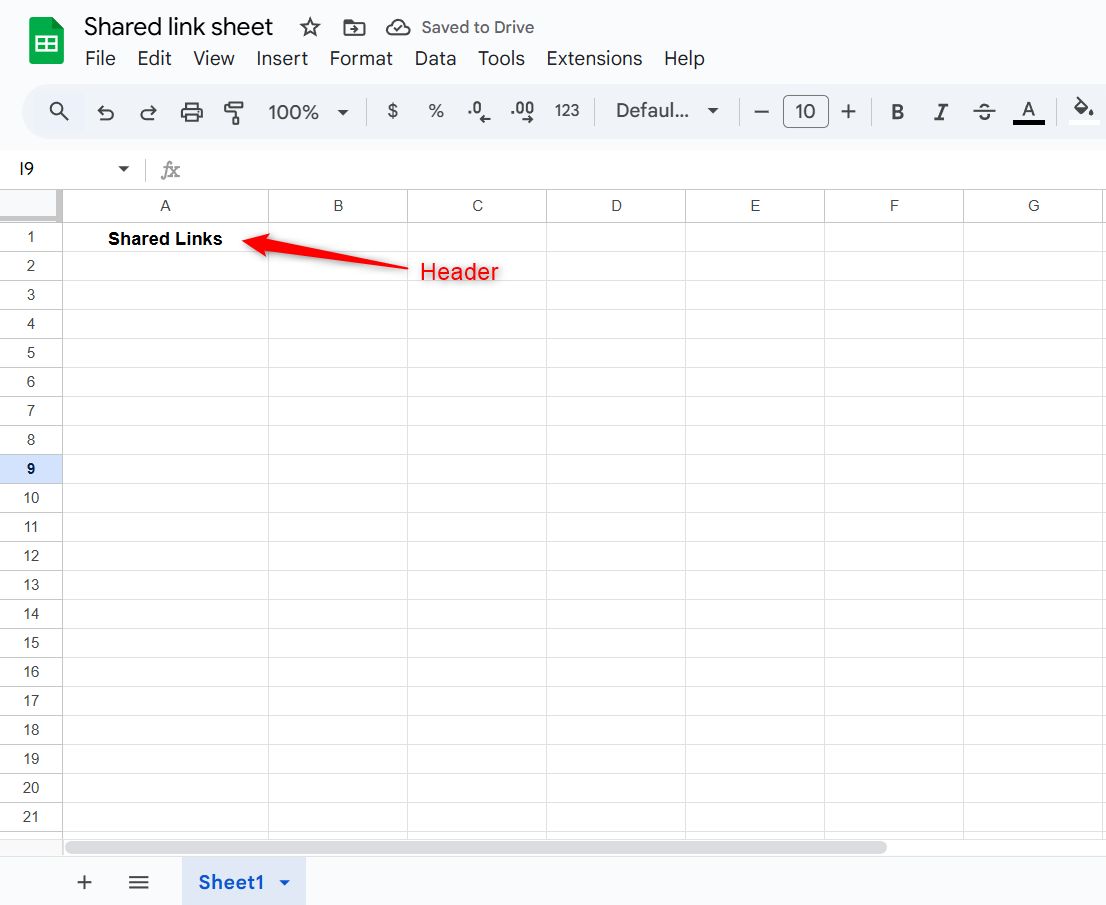Toggle bold formatting
The image size is (1106, 905).
click(897, 112)
